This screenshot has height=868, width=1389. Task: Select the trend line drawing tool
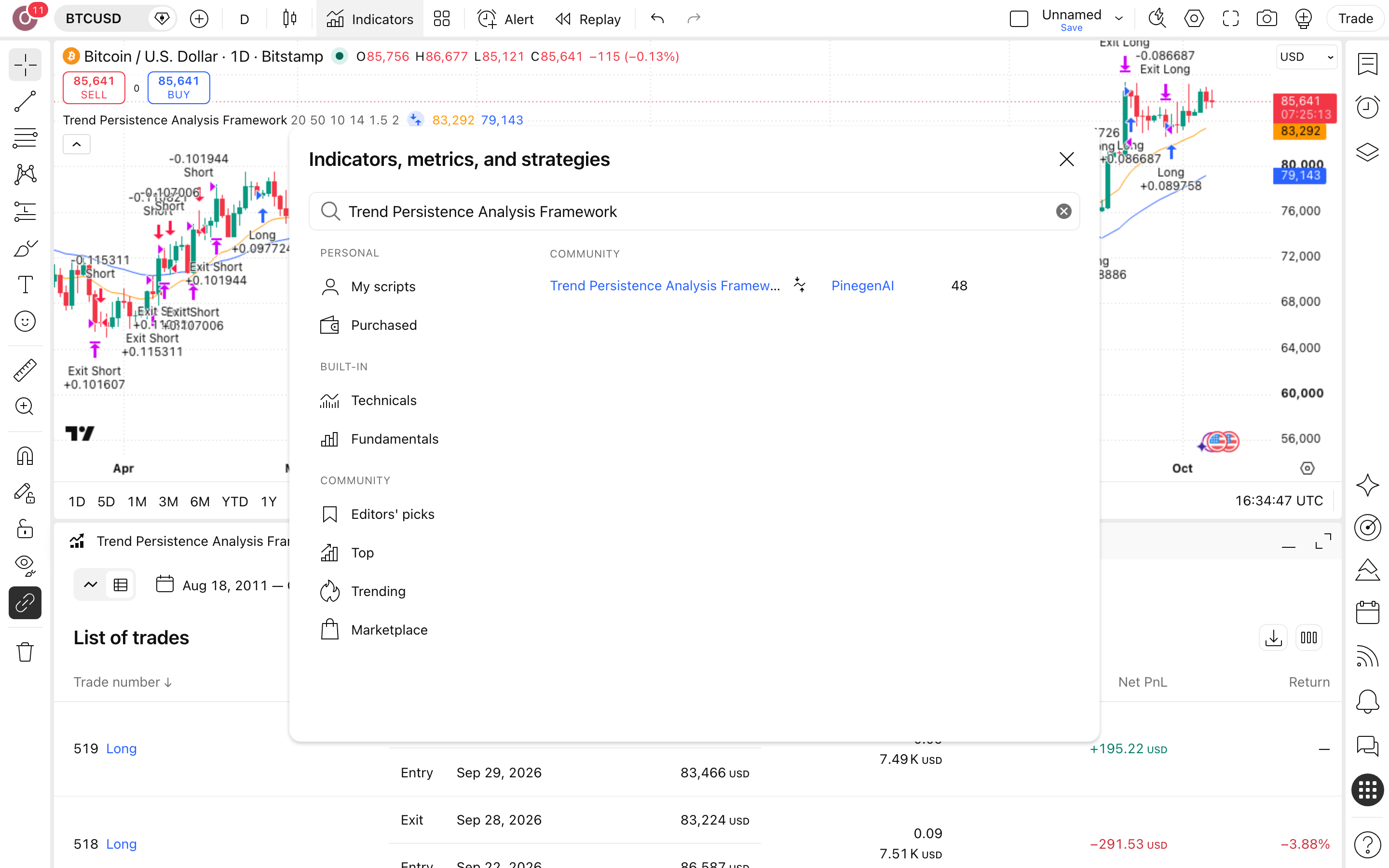click(x=25, y=102)
